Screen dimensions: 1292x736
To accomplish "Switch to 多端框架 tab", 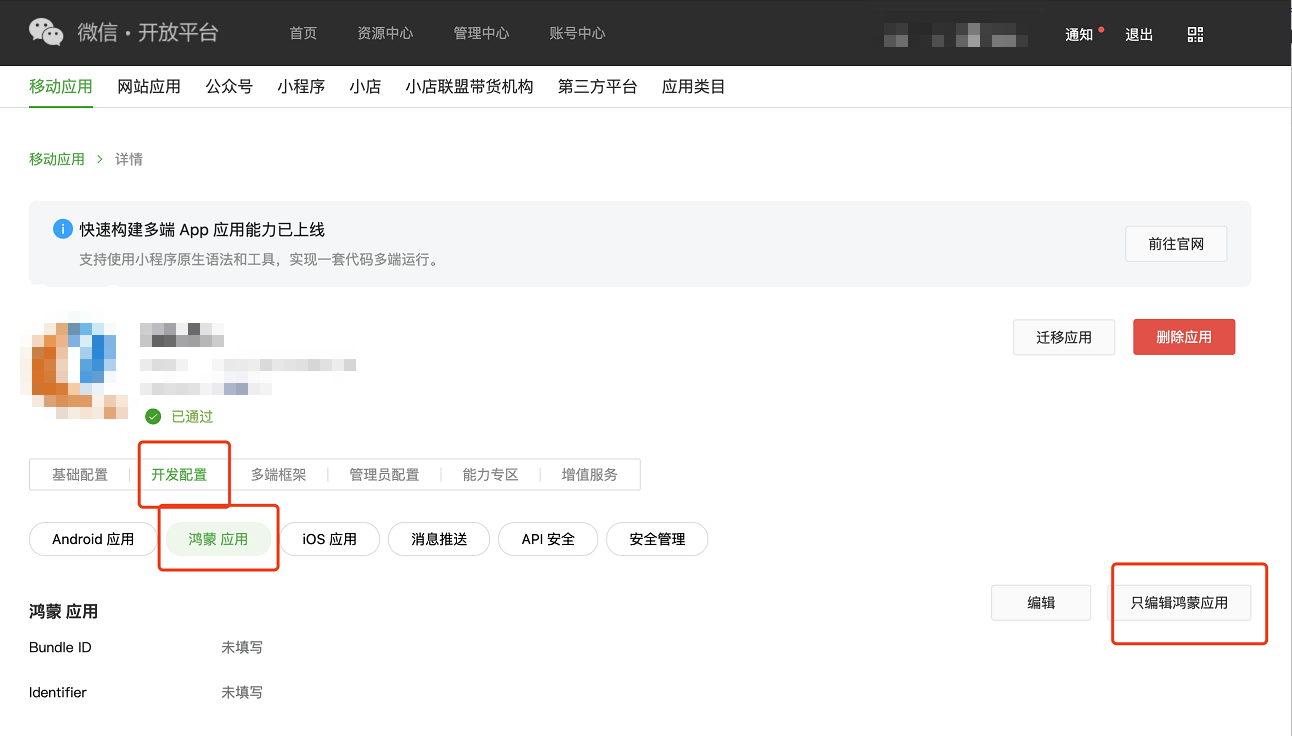I will (279, 475).
